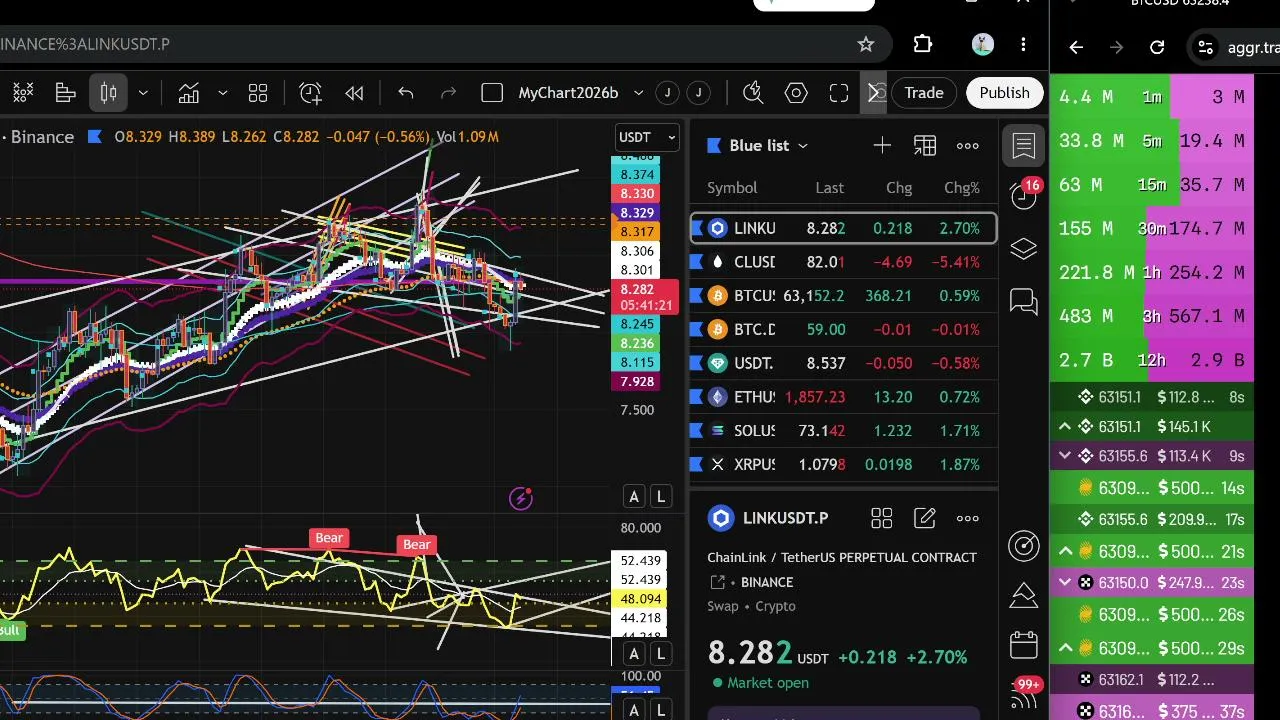Bookmark this page with the star icon
Screen dimensions: 1280x720
click(x=866, y=44)
